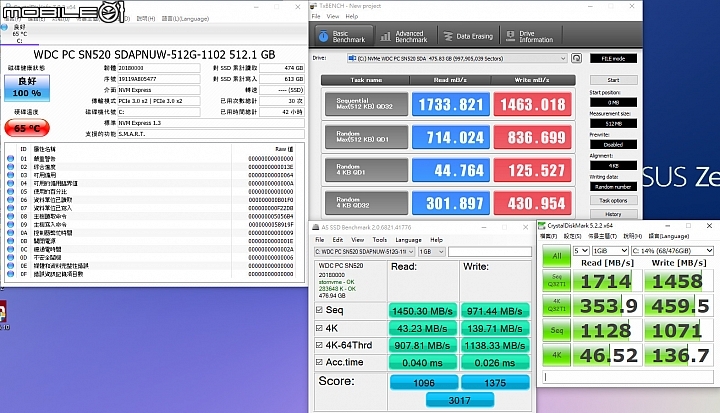720x413 pixels.
Task: Open the Help menu in TxBENCH
Action: point(352,16)
